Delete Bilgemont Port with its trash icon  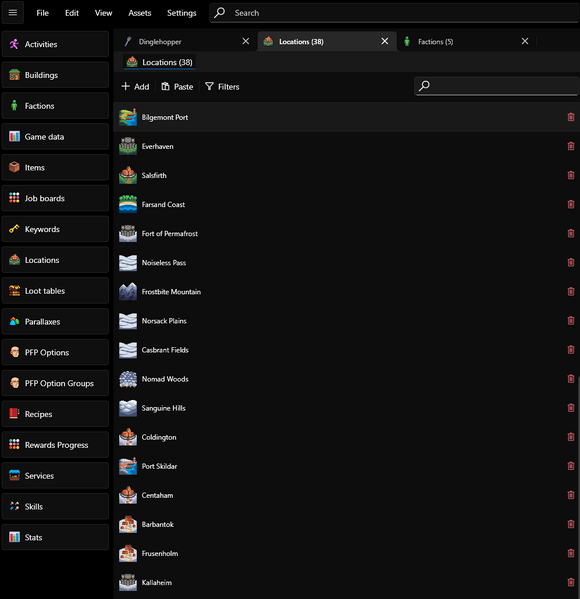(571, 117)
